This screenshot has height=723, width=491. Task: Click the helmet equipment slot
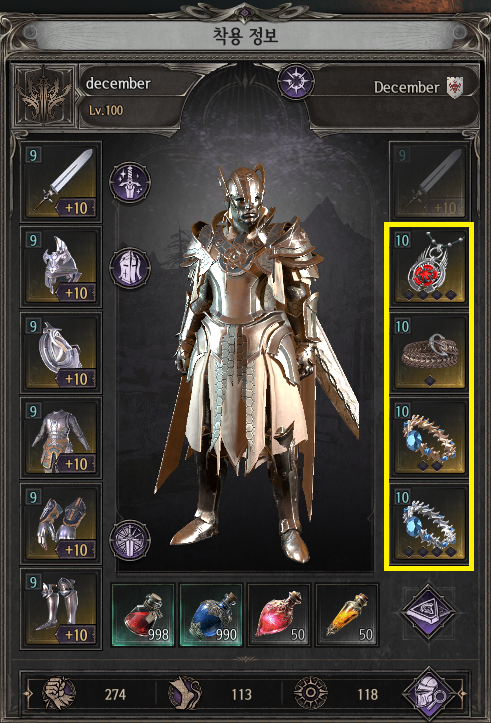(x=60, y=267)
